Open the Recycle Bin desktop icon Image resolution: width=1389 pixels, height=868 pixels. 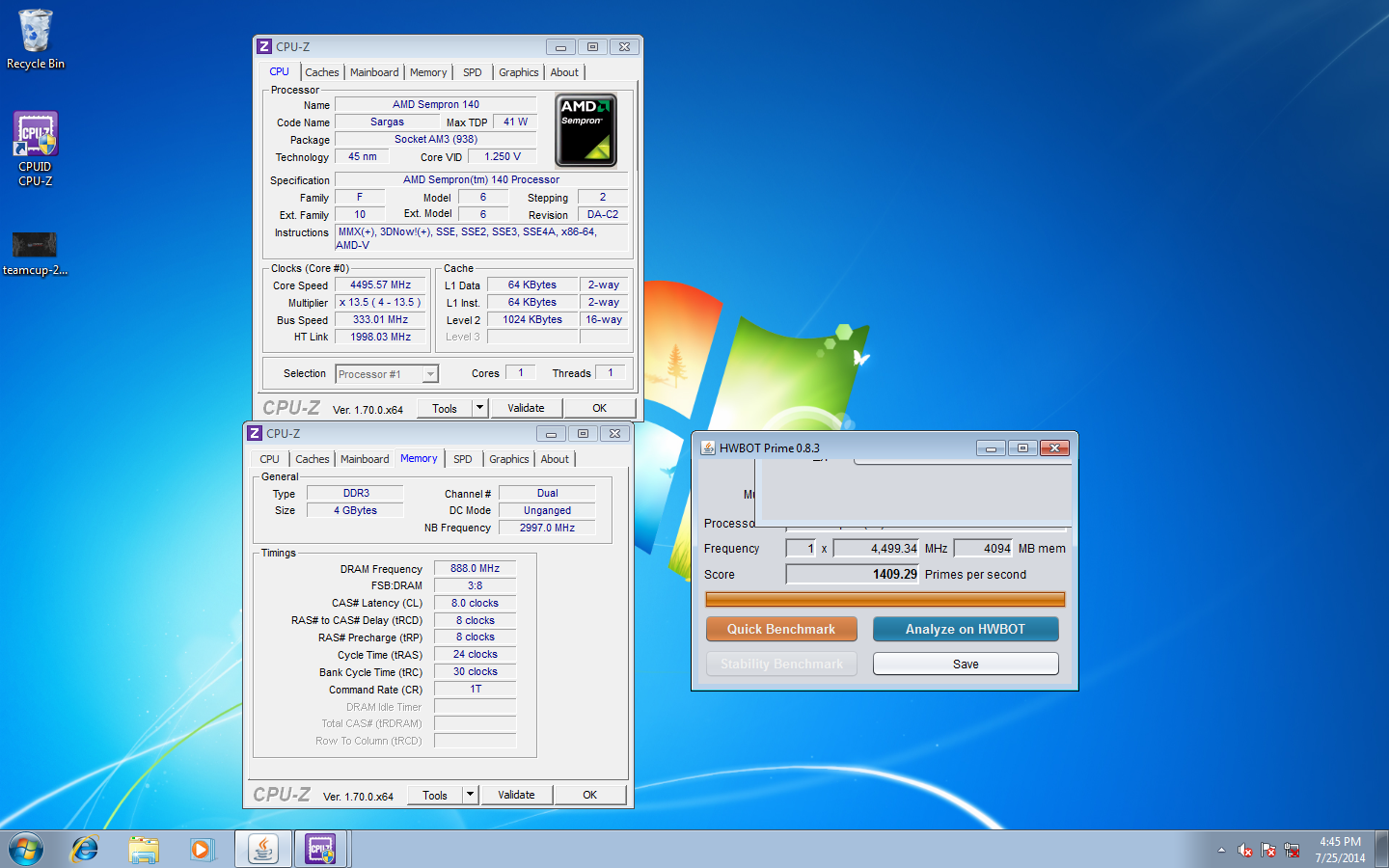tap(36, 40)
